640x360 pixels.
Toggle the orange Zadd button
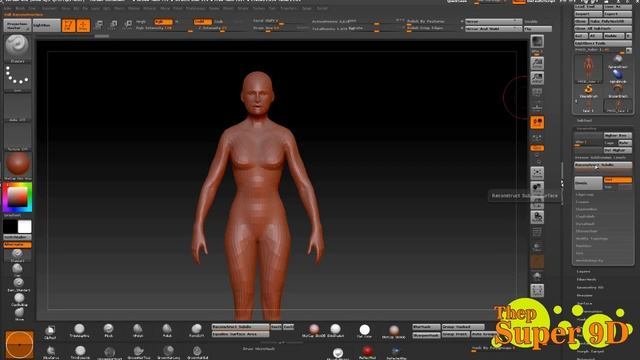tap(202, 22)
